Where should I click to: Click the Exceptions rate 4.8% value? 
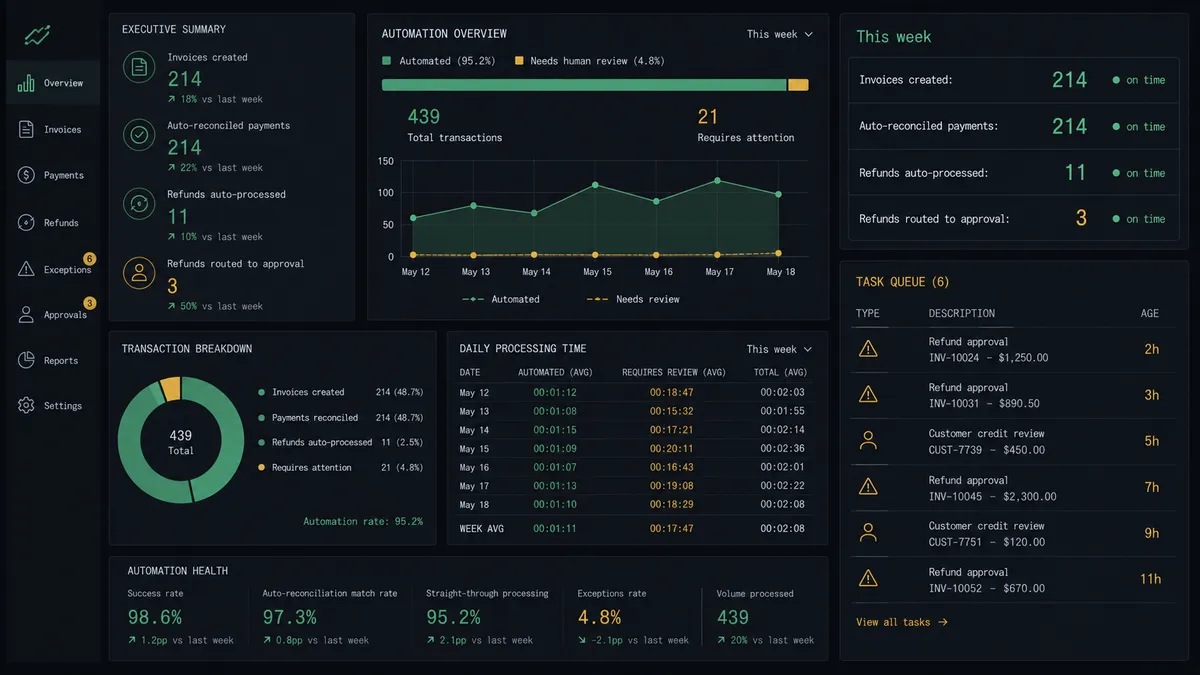(x=599, y=617)
